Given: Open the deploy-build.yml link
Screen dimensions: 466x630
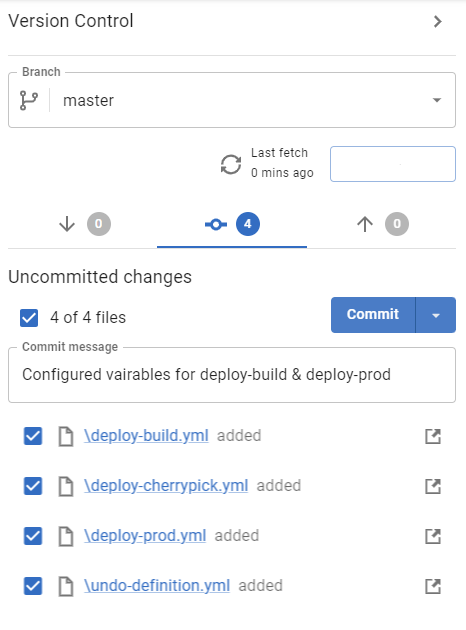Looking at the screenshot, I should pyautogui.click(x=146, y=436).
